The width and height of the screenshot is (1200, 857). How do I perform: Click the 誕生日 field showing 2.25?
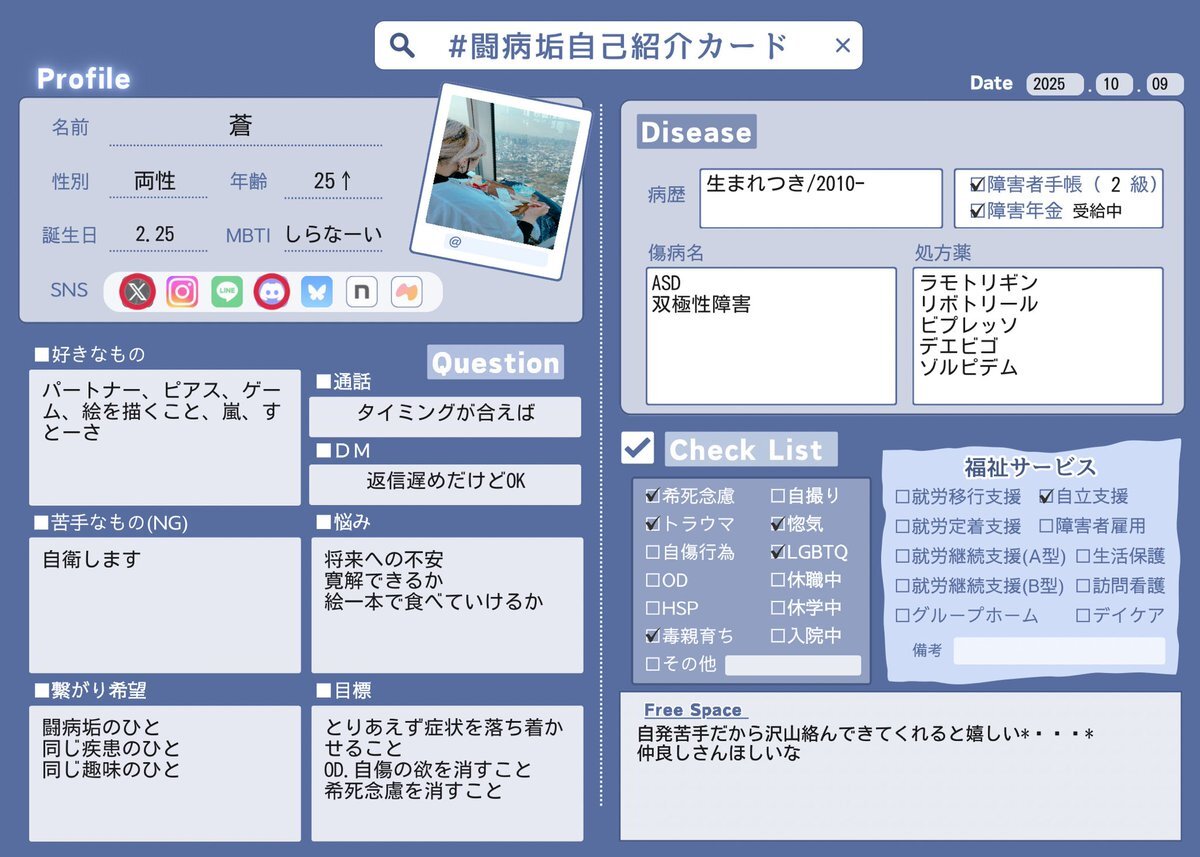pyautogui.click(x=157, y=235)
